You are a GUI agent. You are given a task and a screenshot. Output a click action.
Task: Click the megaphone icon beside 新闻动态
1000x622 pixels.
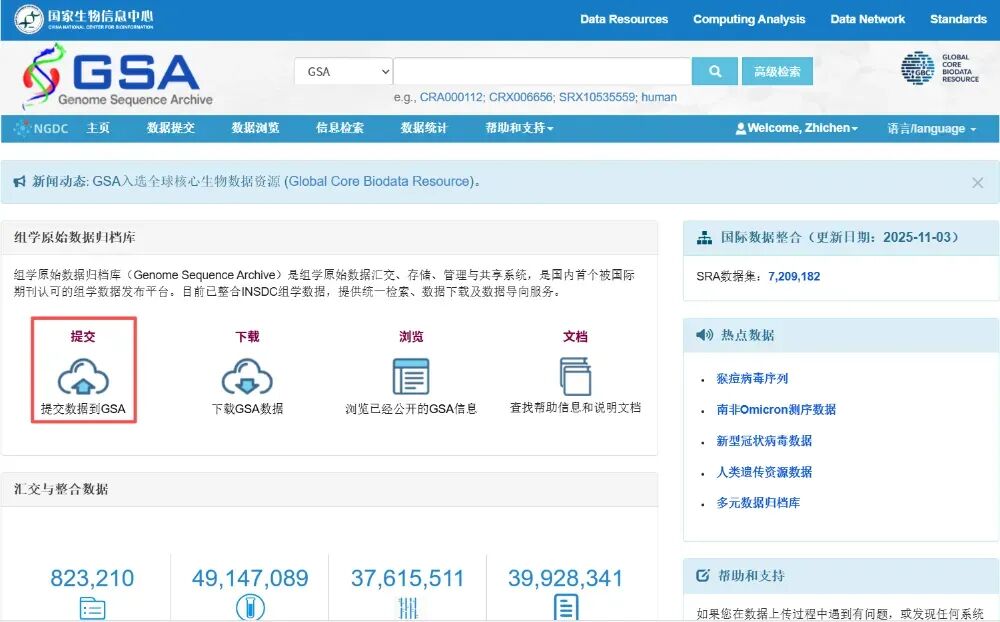20,182
